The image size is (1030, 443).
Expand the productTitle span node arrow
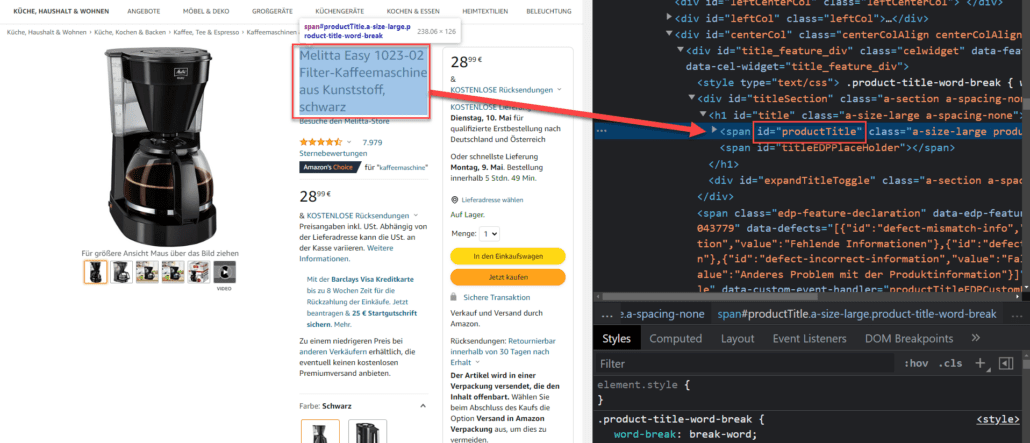coord(715,130)
